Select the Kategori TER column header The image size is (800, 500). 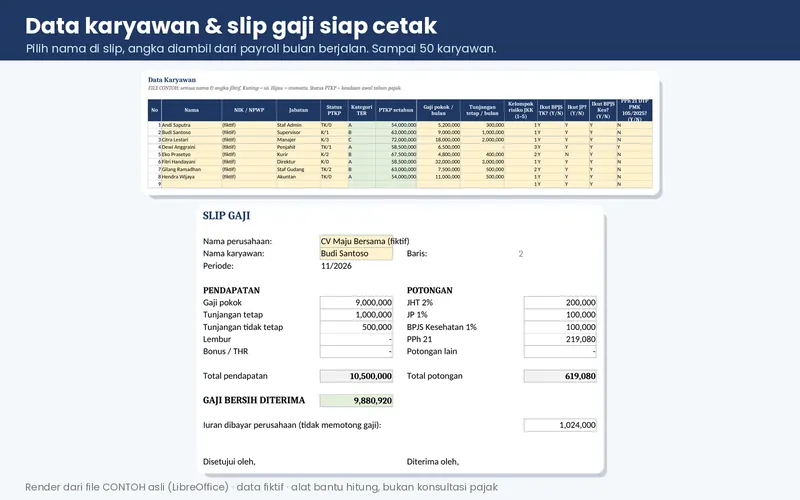coord(361,110)
